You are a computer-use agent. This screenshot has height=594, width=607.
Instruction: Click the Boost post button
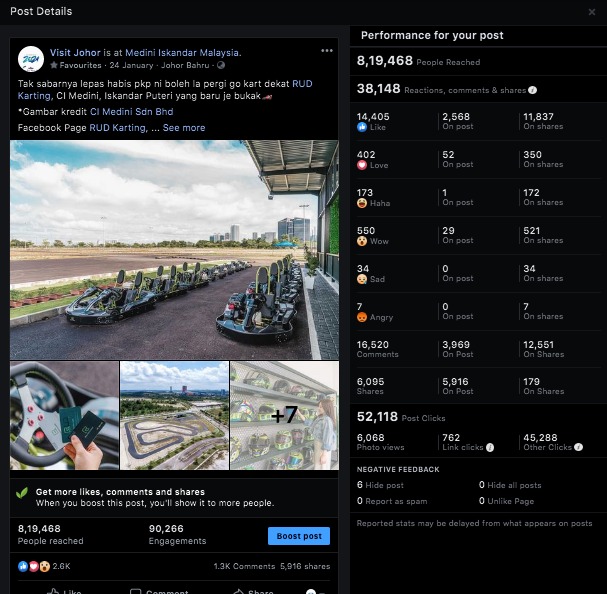pyautogui.click(x=299, y=536)
